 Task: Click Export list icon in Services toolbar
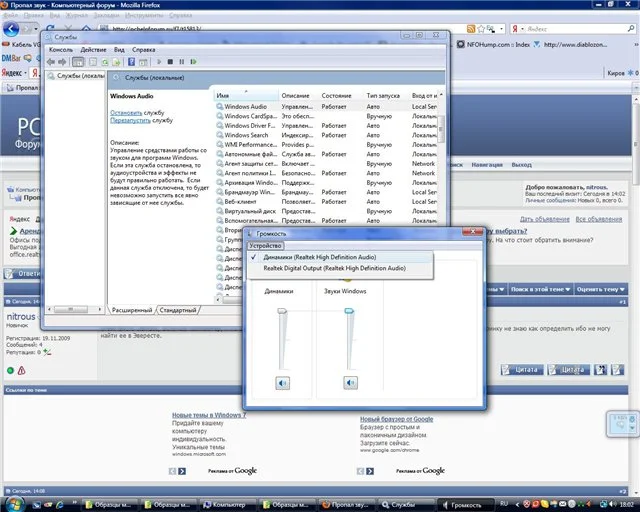tap(116, 62)
